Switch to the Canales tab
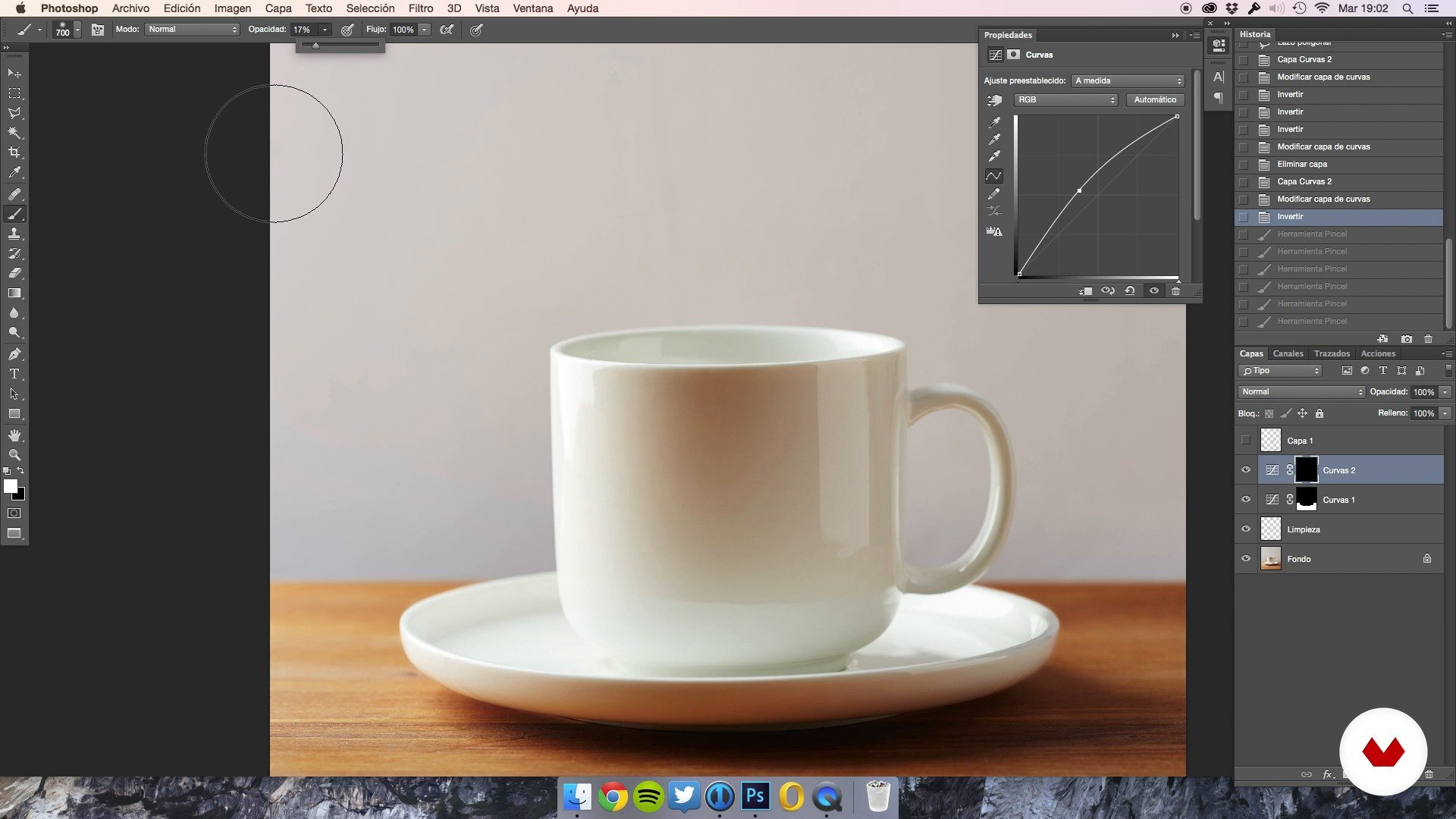The height and width of the screenshot is (819, 1456). [1288, 353]
